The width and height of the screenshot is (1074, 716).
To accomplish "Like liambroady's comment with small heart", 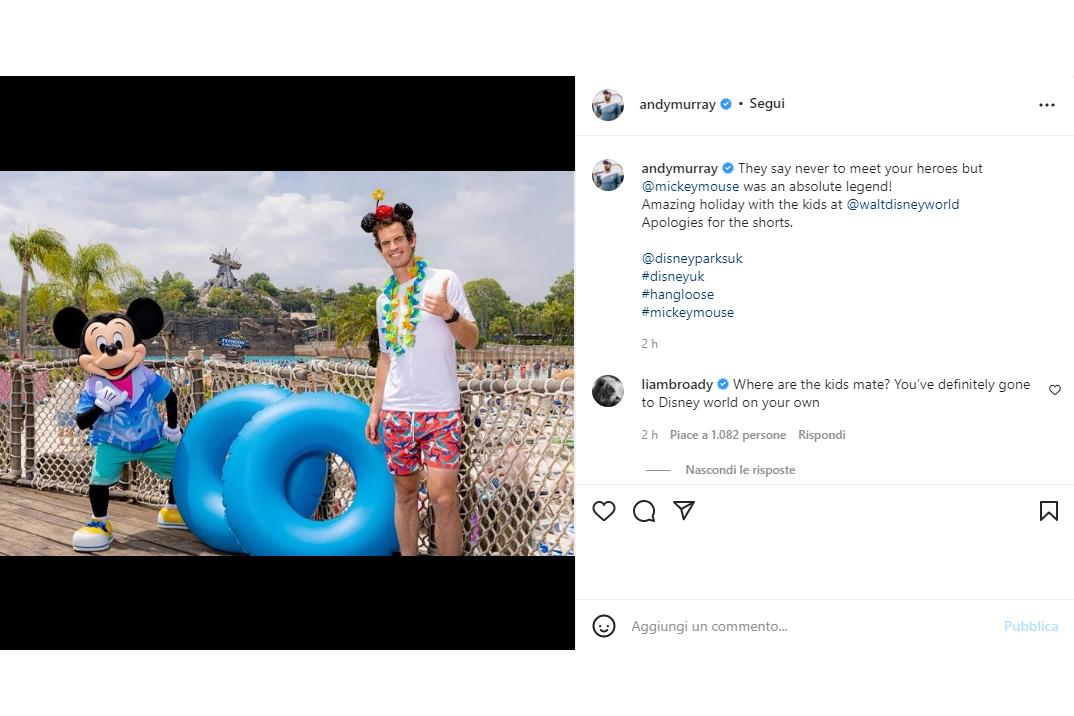I will pyautogui.click(x=1054, y=390).
